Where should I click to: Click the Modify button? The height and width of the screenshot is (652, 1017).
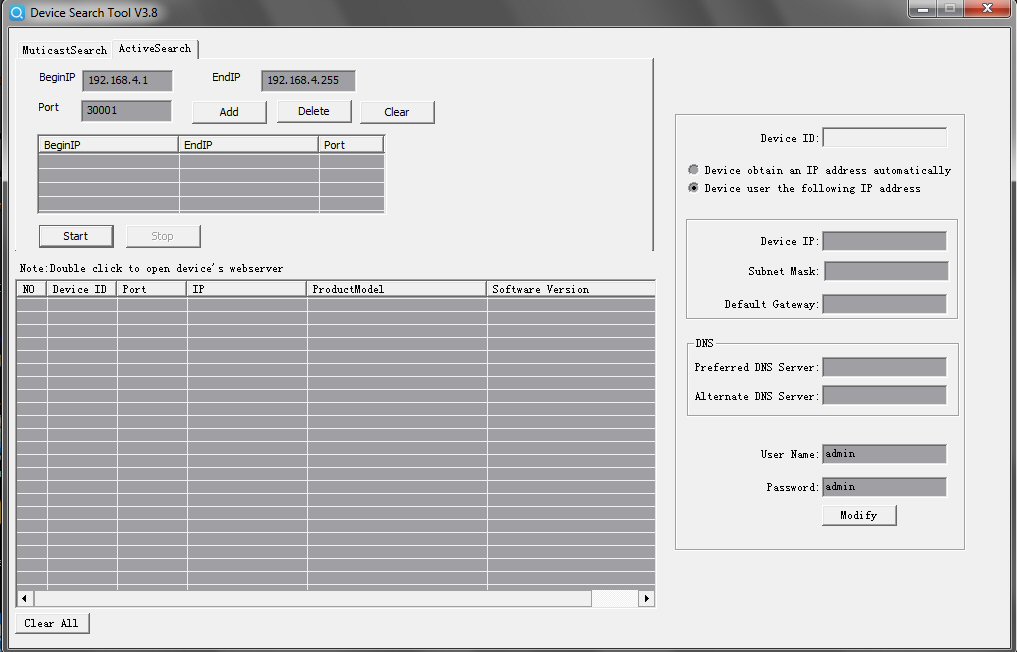point(859,515)
